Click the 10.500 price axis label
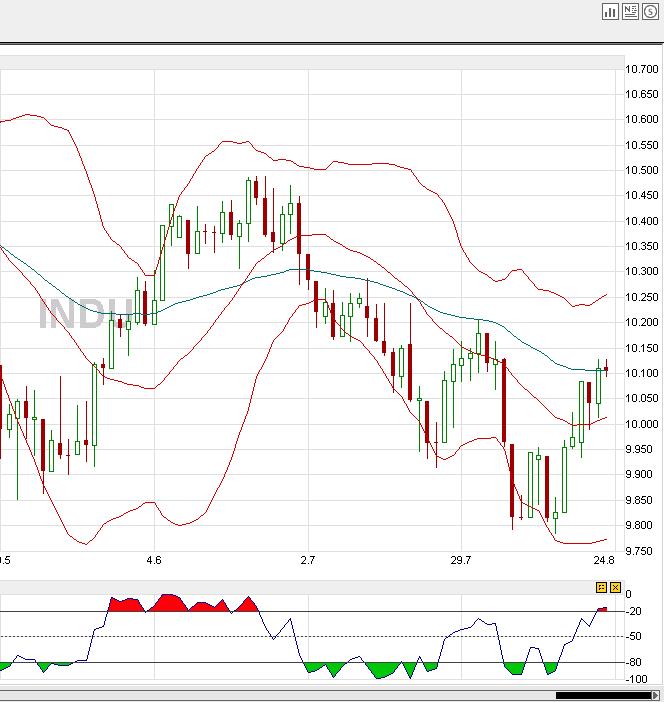 pos(642,170)
